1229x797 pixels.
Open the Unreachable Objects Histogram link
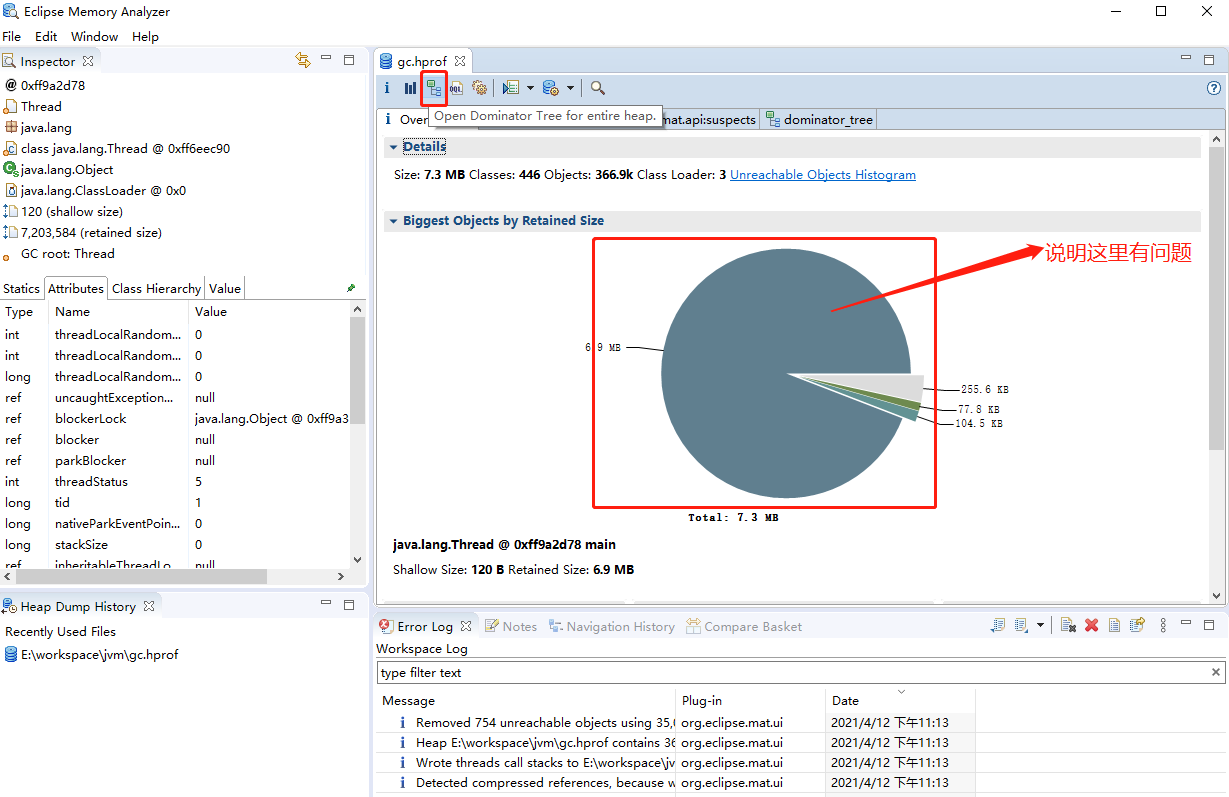(823, 174)
